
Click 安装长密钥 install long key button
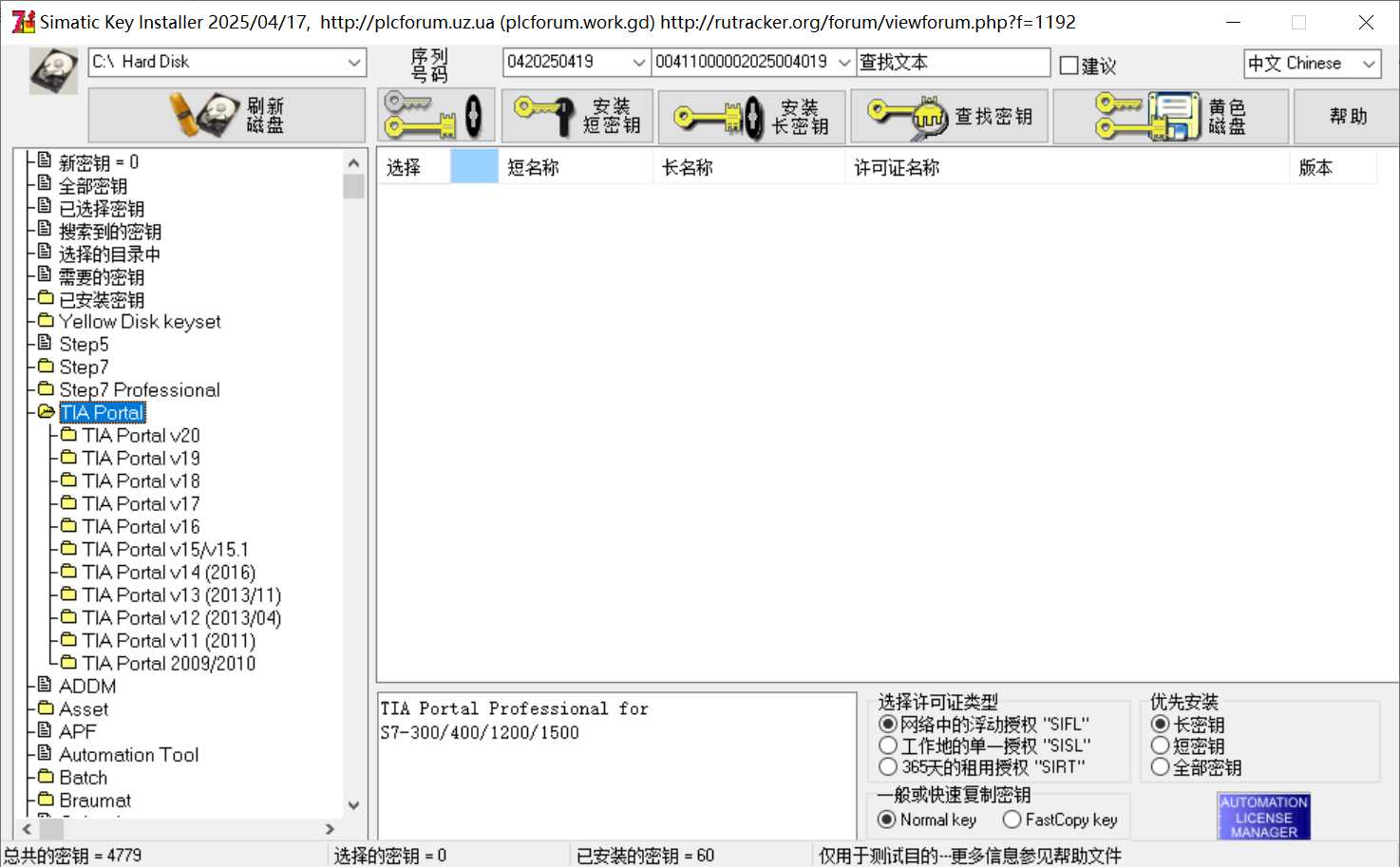tap(751, 116)
